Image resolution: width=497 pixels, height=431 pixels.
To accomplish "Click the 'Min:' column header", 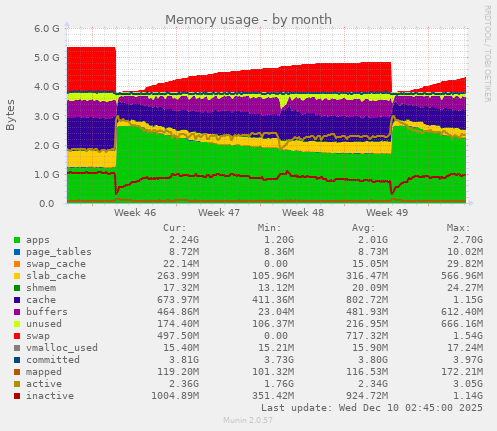I will (x=270, y=228).
